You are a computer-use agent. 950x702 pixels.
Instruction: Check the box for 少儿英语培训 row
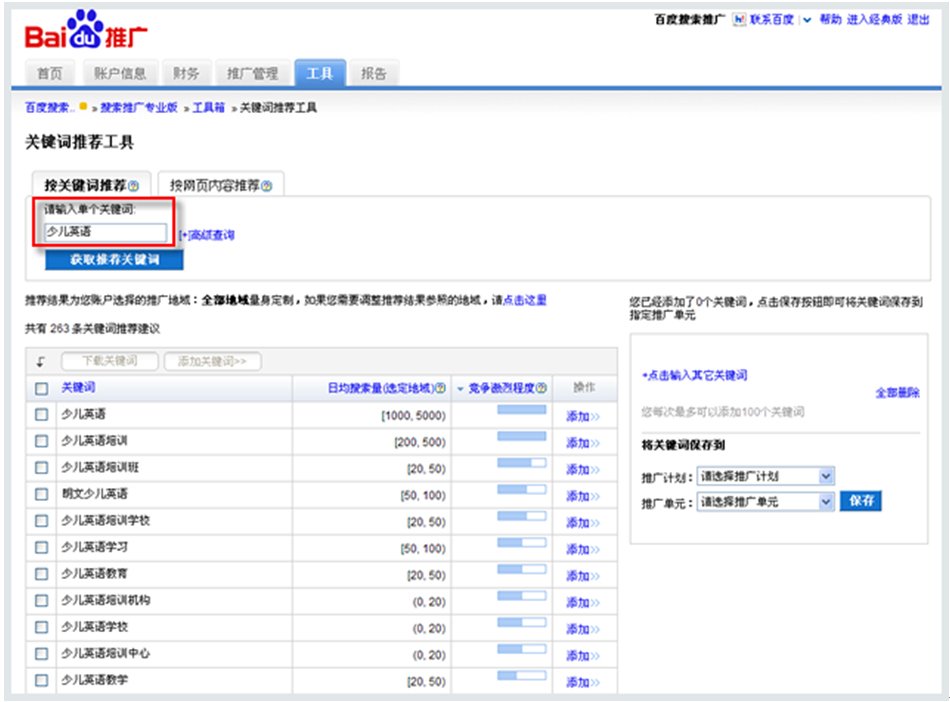click(x=41, y=441)
